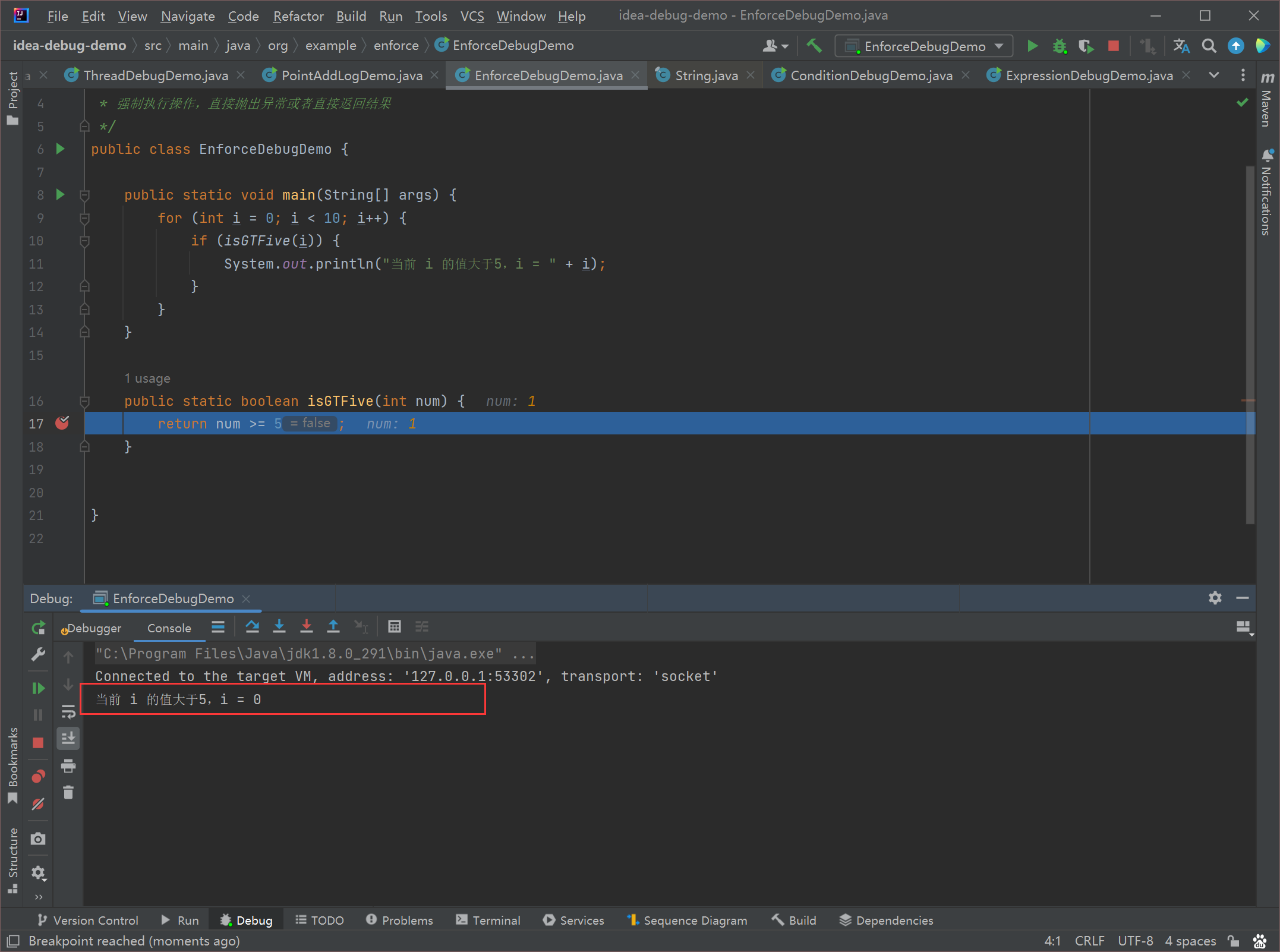Open editor tabs more options menu

[x=1243, y=75]
